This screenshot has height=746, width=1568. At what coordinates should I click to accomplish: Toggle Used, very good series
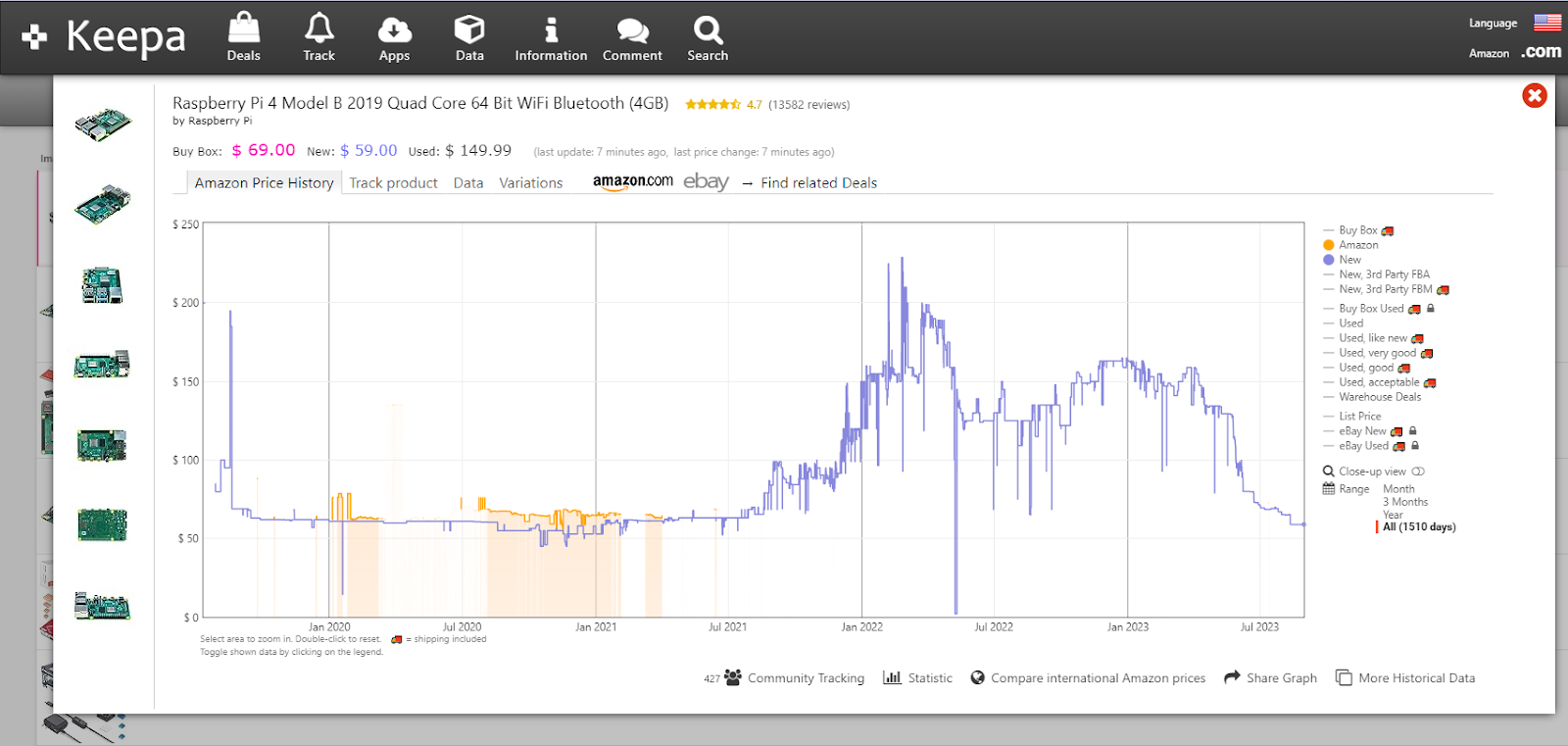pyautogui.click(x=1378, y=353)
